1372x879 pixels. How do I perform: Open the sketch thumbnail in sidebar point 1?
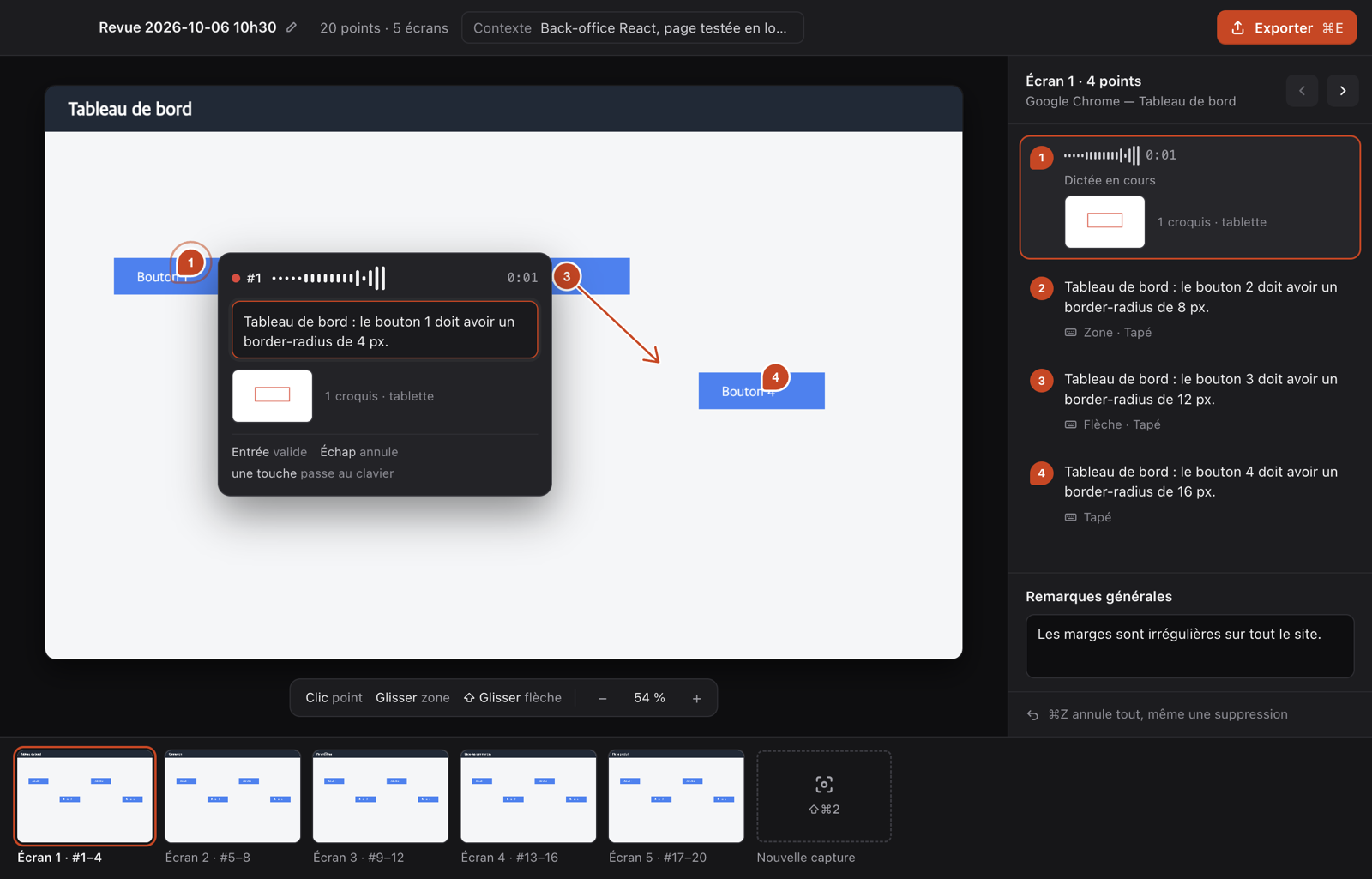click(1104, 221)
